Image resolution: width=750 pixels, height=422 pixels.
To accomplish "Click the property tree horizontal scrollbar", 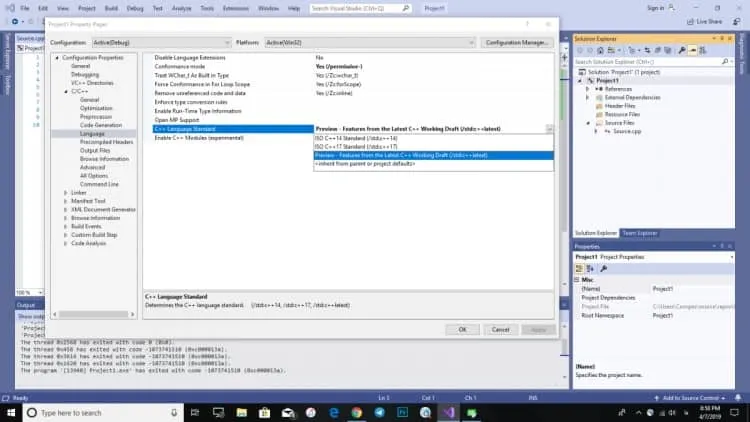I will [94, 314].
